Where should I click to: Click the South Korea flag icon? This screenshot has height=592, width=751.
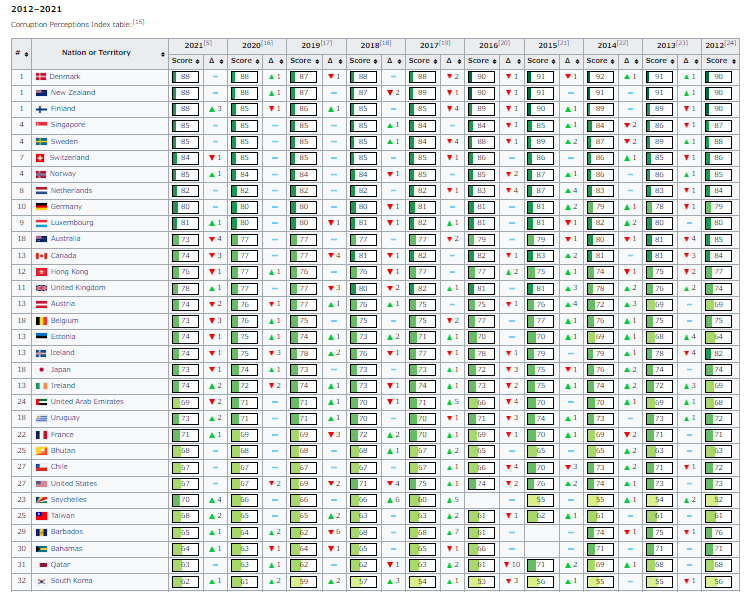pos(41,581)
